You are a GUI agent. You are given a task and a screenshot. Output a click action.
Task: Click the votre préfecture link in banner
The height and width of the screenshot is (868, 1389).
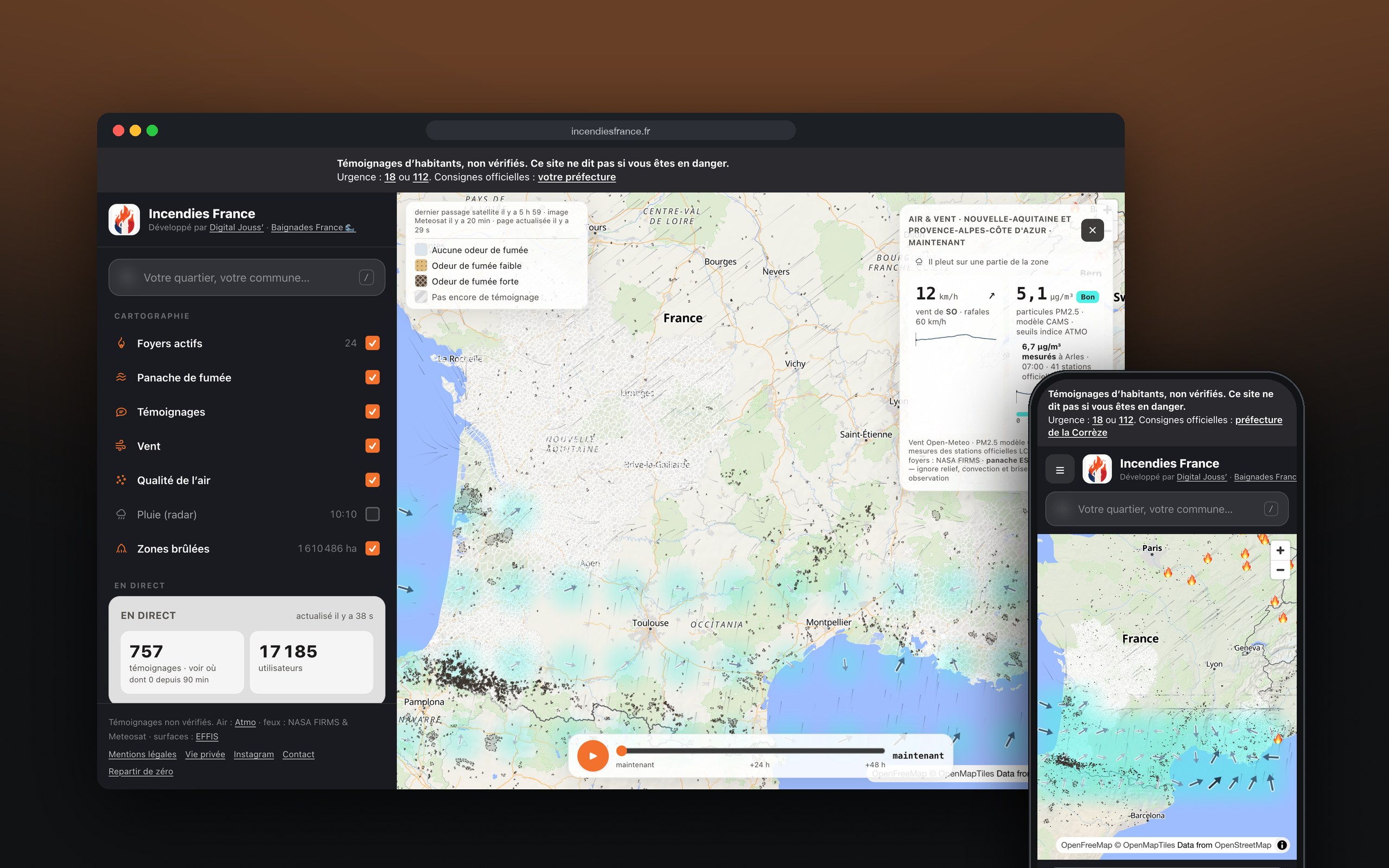577,177
